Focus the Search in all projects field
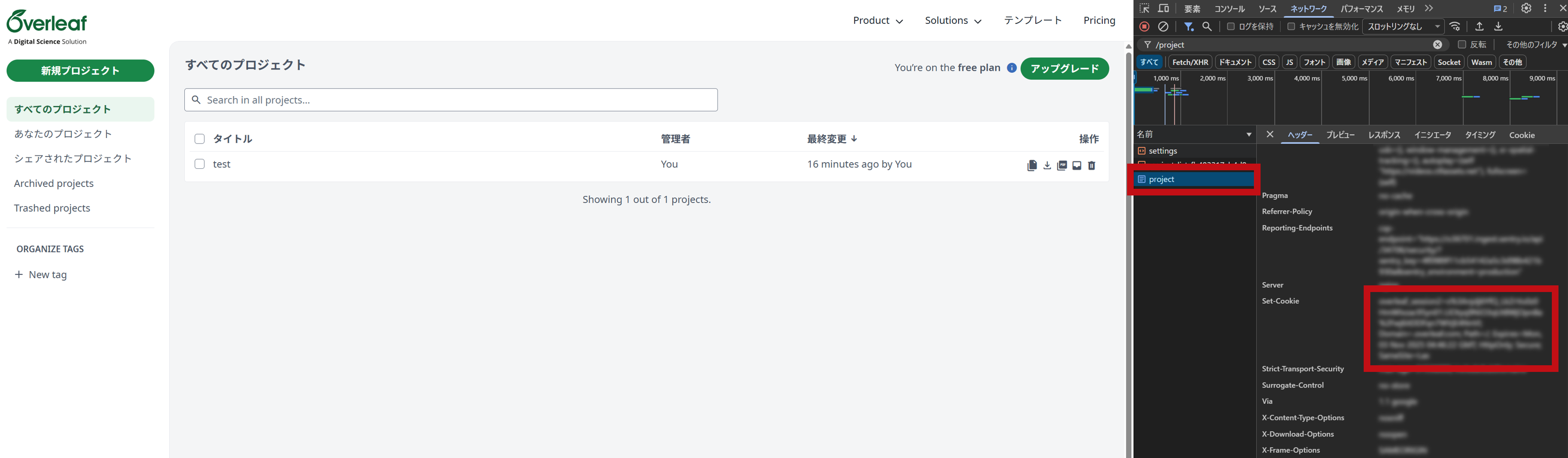 (451, 100)
